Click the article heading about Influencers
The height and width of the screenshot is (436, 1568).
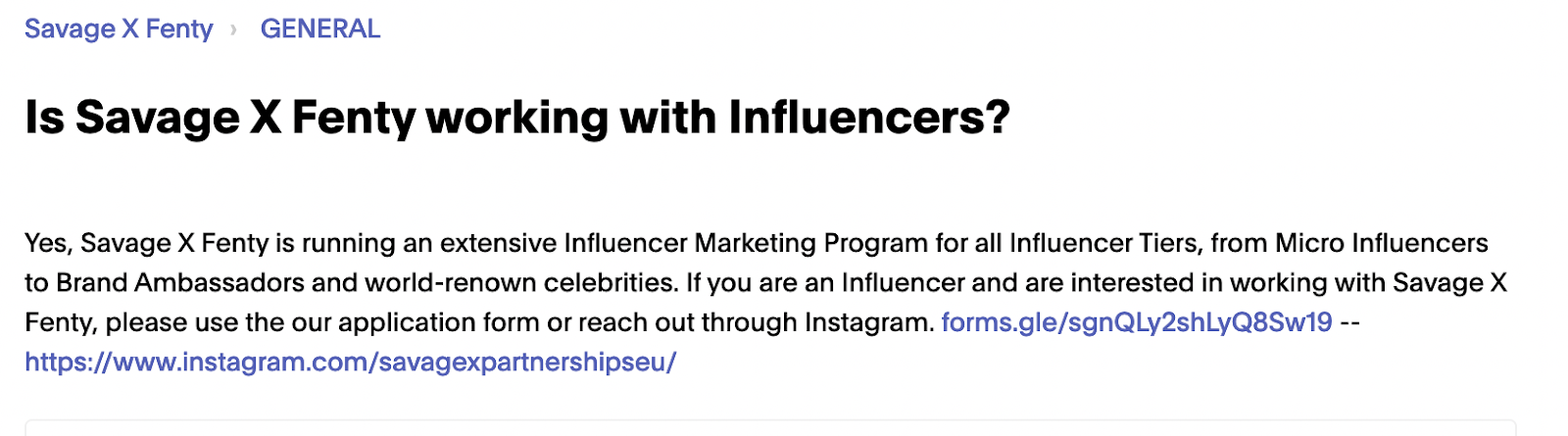(516, 118)
